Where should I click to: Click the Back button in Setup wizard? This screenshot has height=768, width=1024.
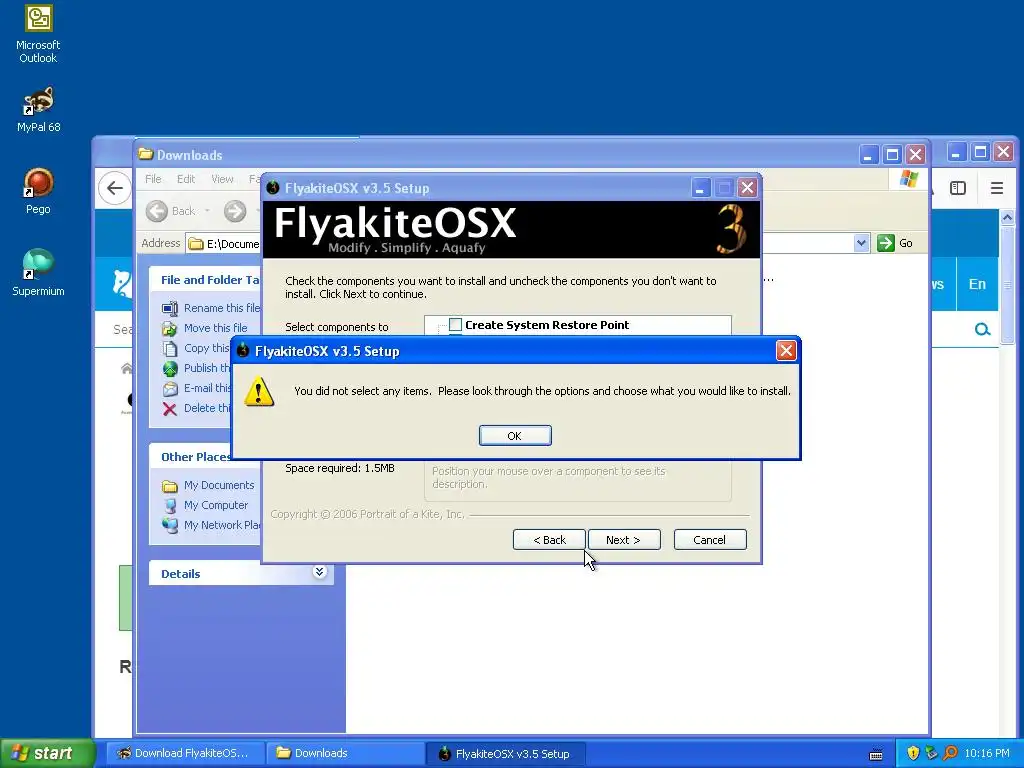pyautogui.click(x=549, y=540)
